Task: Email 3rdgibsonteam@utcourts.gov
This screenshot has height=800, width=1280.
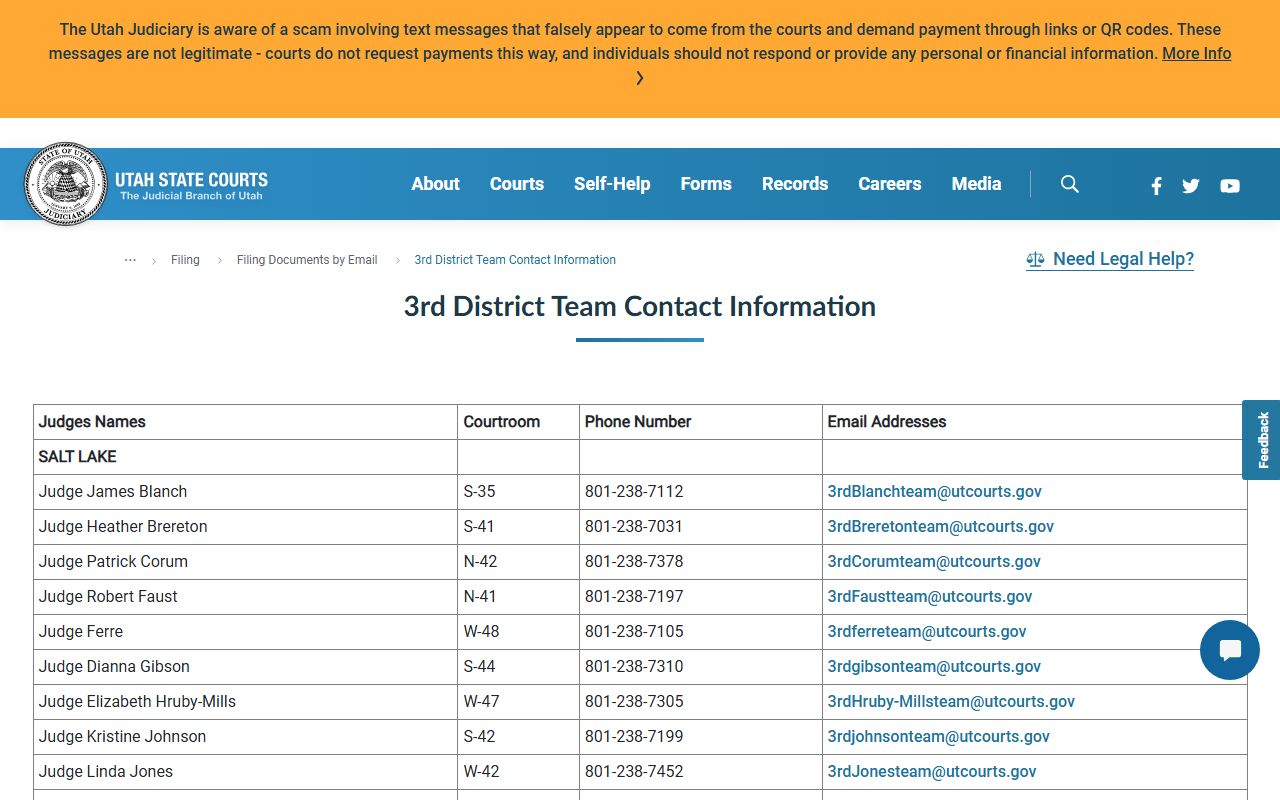Action: point(934,666)
